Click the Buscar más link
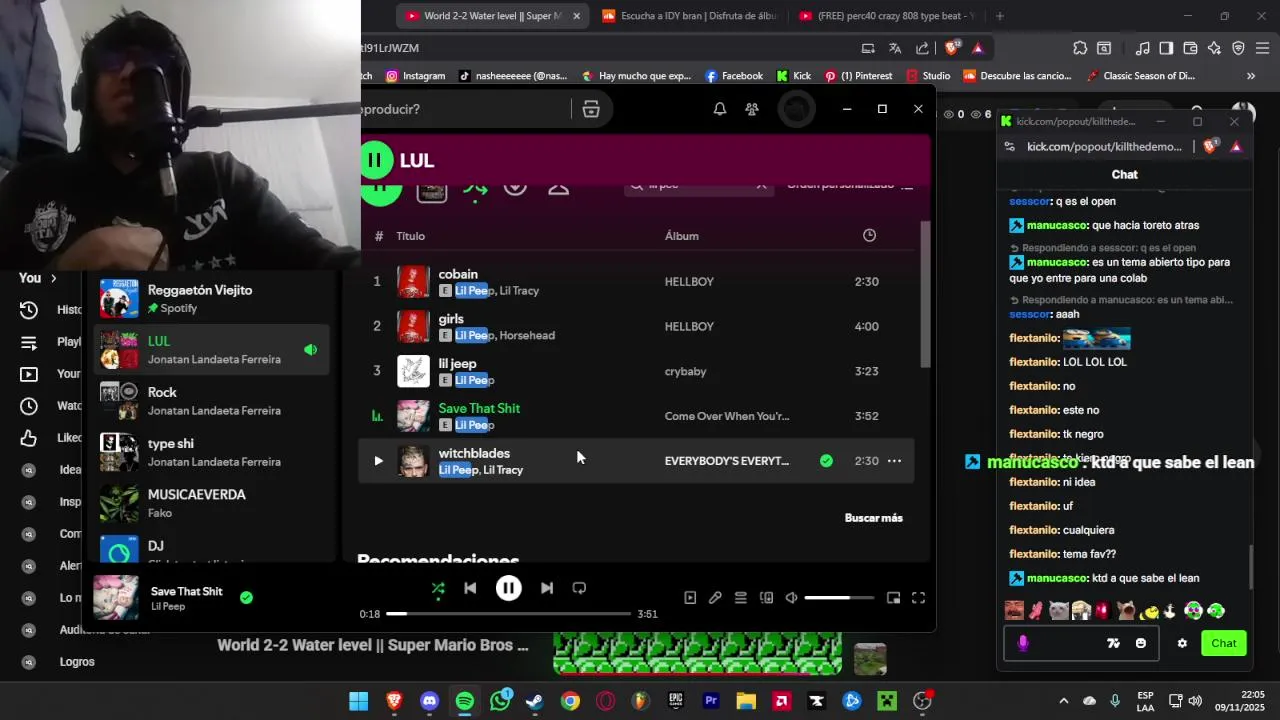The height and width of the screenshot is (720, 1280). (x=874, y=518)
